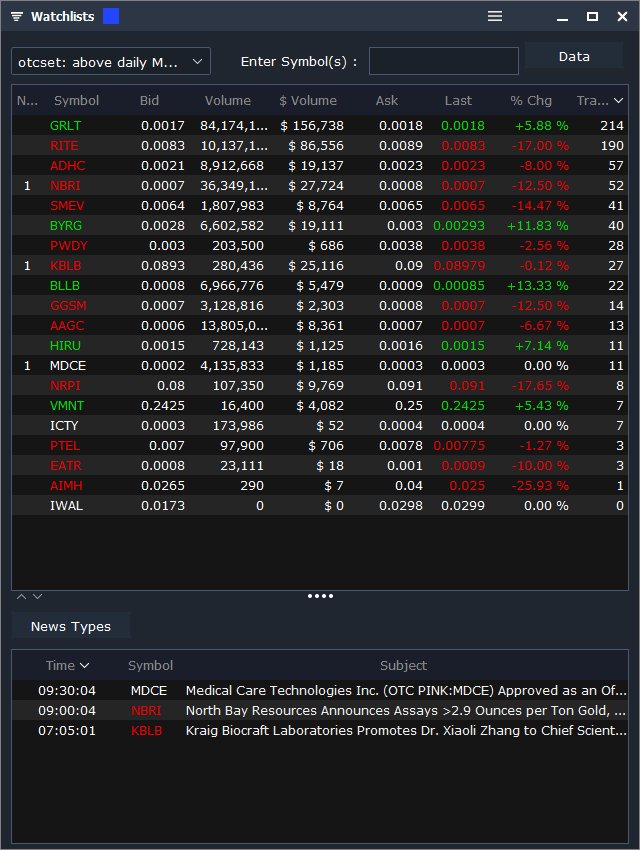
Task: Click the up arrow above News Types
Action: (x=21, y=596)
